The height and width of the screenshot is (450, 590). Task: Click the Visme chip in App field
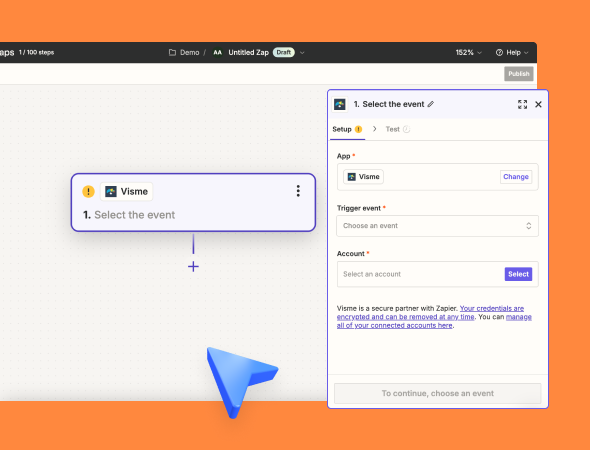click(x=363, y=177)
